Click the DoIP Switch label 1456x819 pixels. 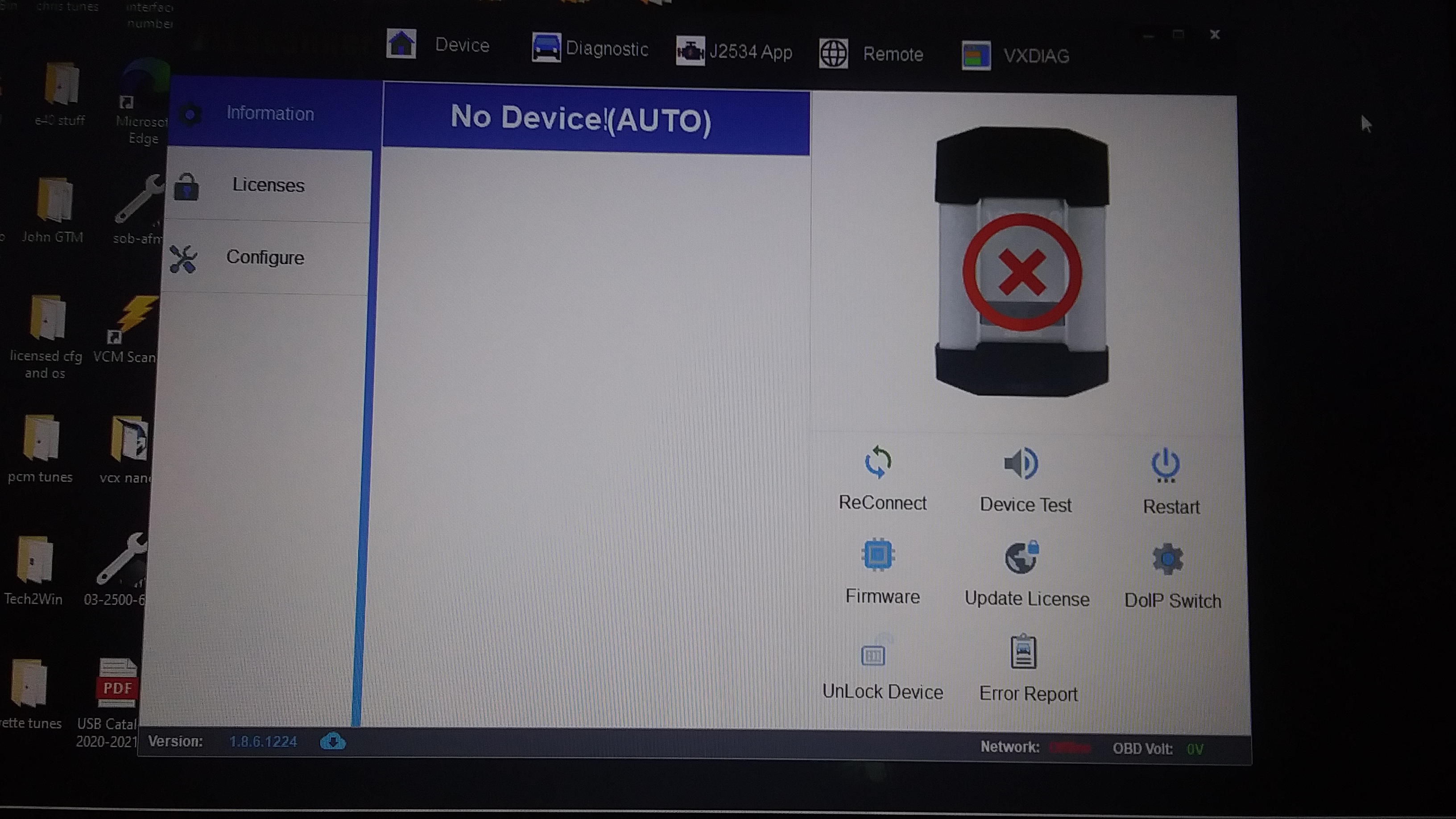pos(1173,601)
